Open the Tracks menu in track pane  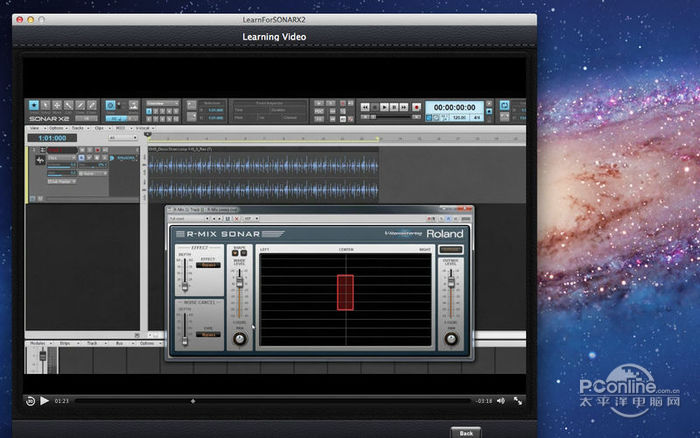[77, 128]
